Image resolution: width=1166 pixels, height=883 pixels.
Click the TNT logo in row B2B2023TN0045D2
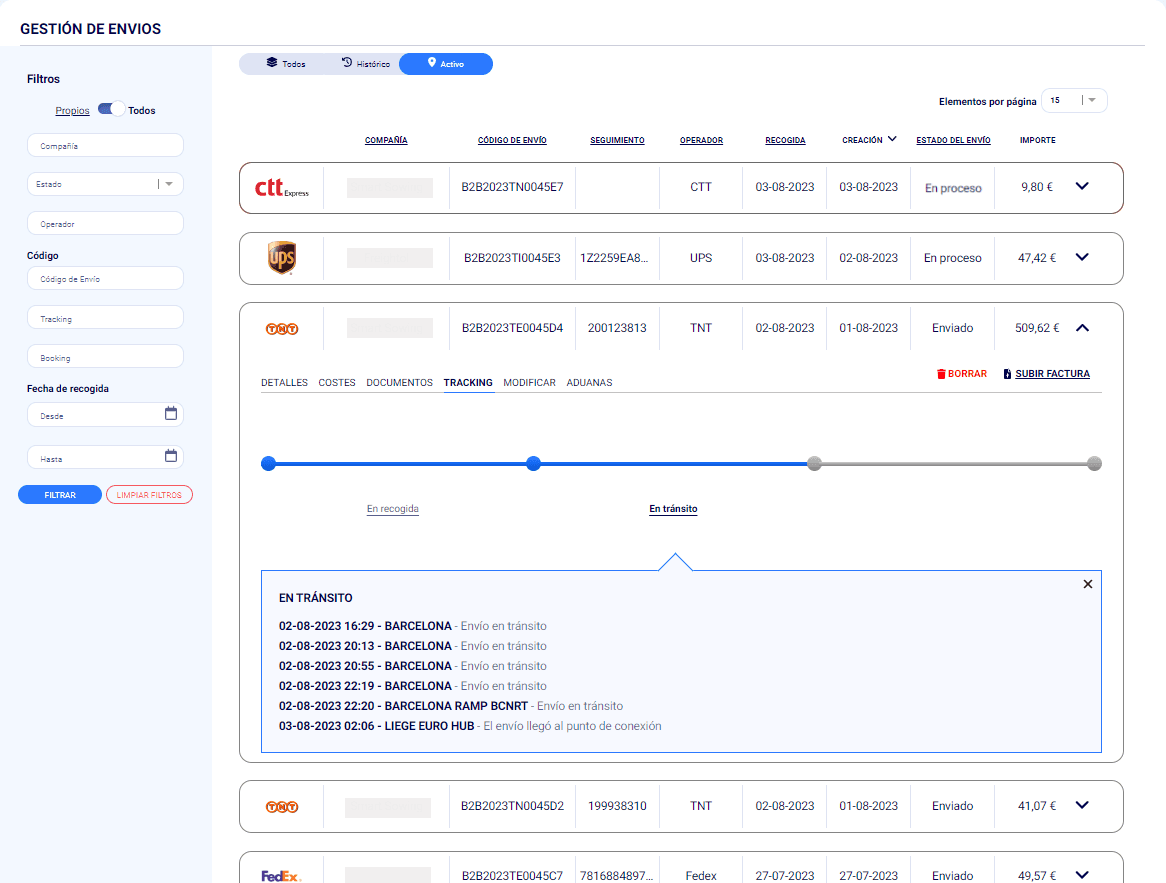pyautogui.click(x=282, y=806)
